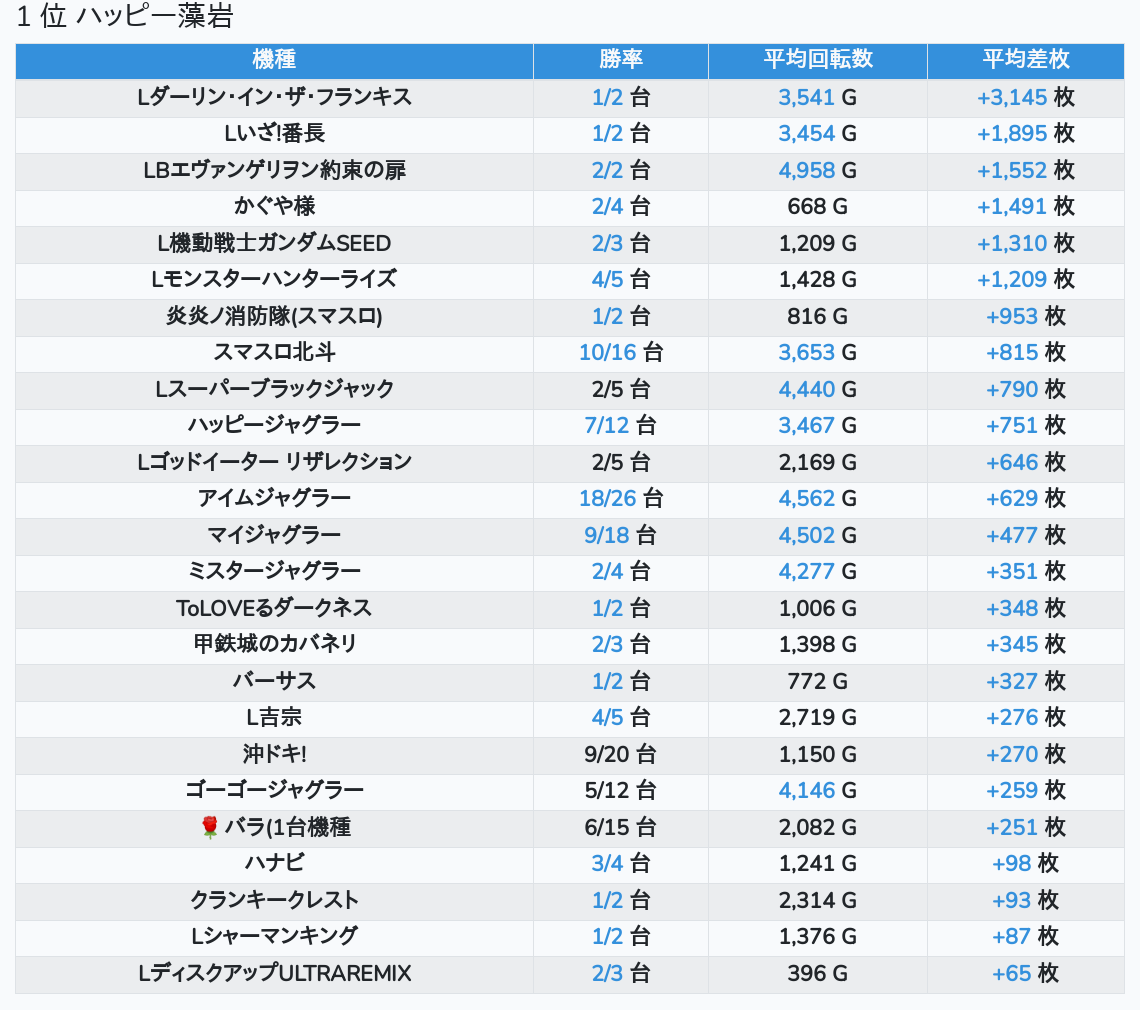Click the +646 difference value

click(1012, 462)
